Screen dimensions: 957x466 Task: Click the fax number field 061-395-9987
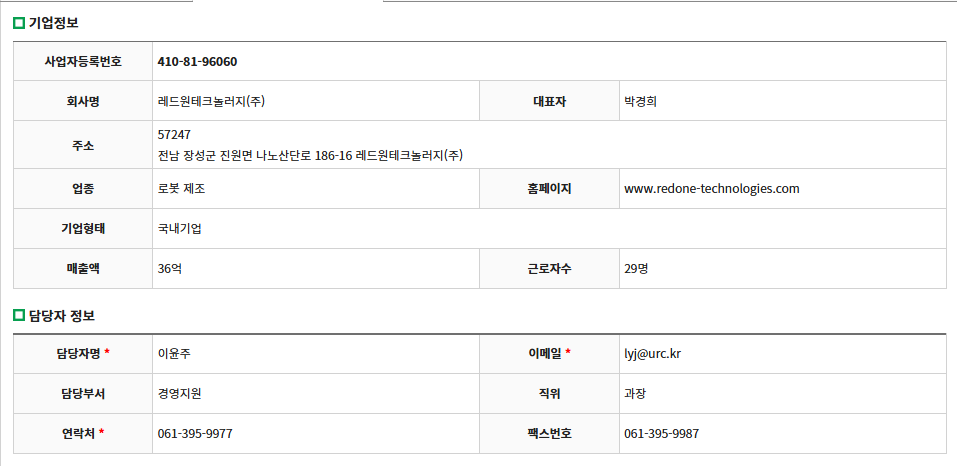tap(661, 434)
